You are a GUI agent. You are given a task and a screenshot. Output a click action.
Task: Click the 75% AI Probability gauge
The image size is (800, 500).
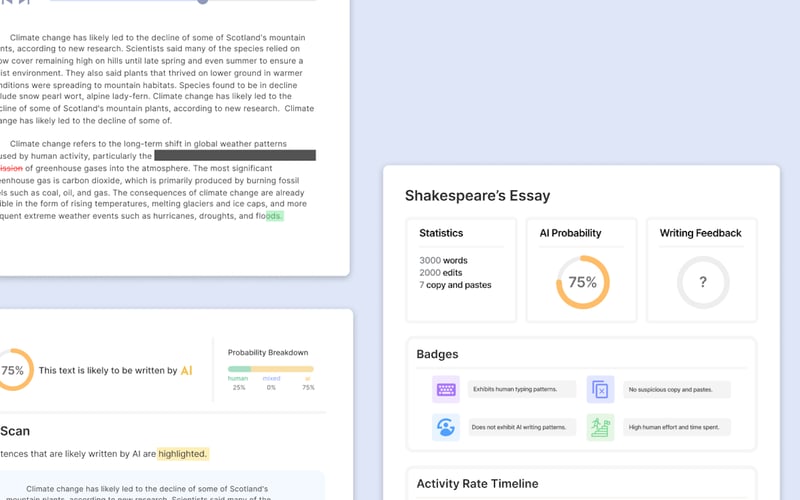[x=583, y=282]
